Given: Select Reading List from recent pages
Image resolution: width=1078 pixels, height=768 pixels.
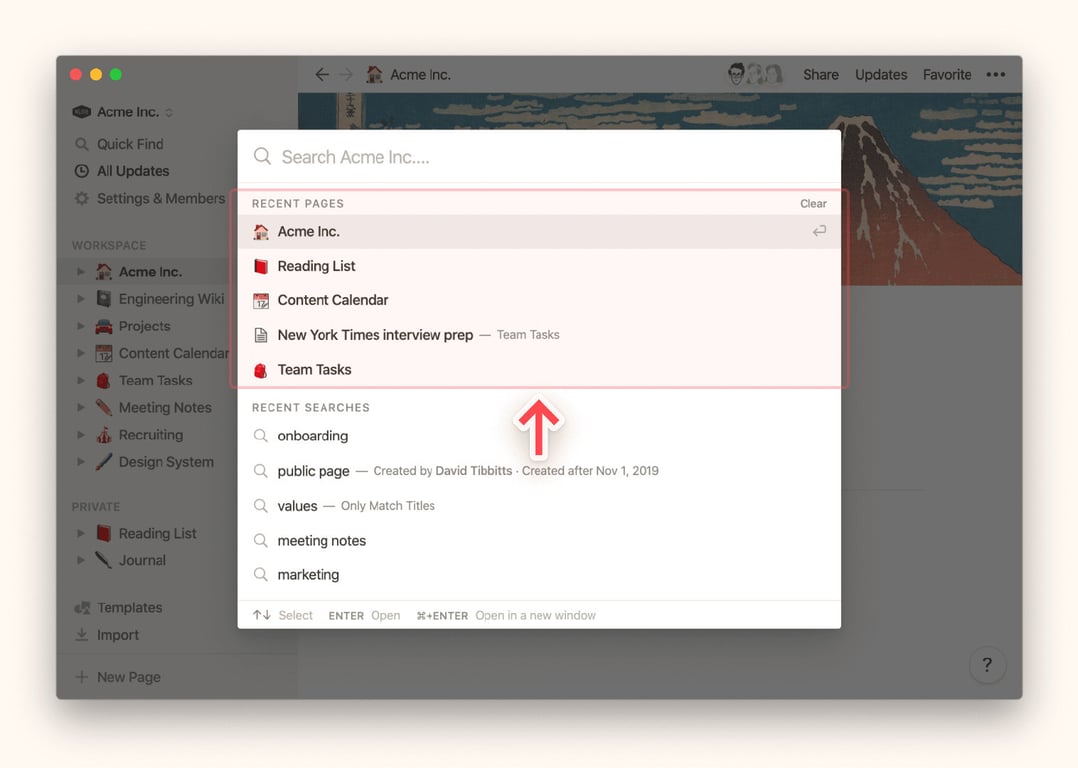Looking at the screenshot, I should 316,266.
